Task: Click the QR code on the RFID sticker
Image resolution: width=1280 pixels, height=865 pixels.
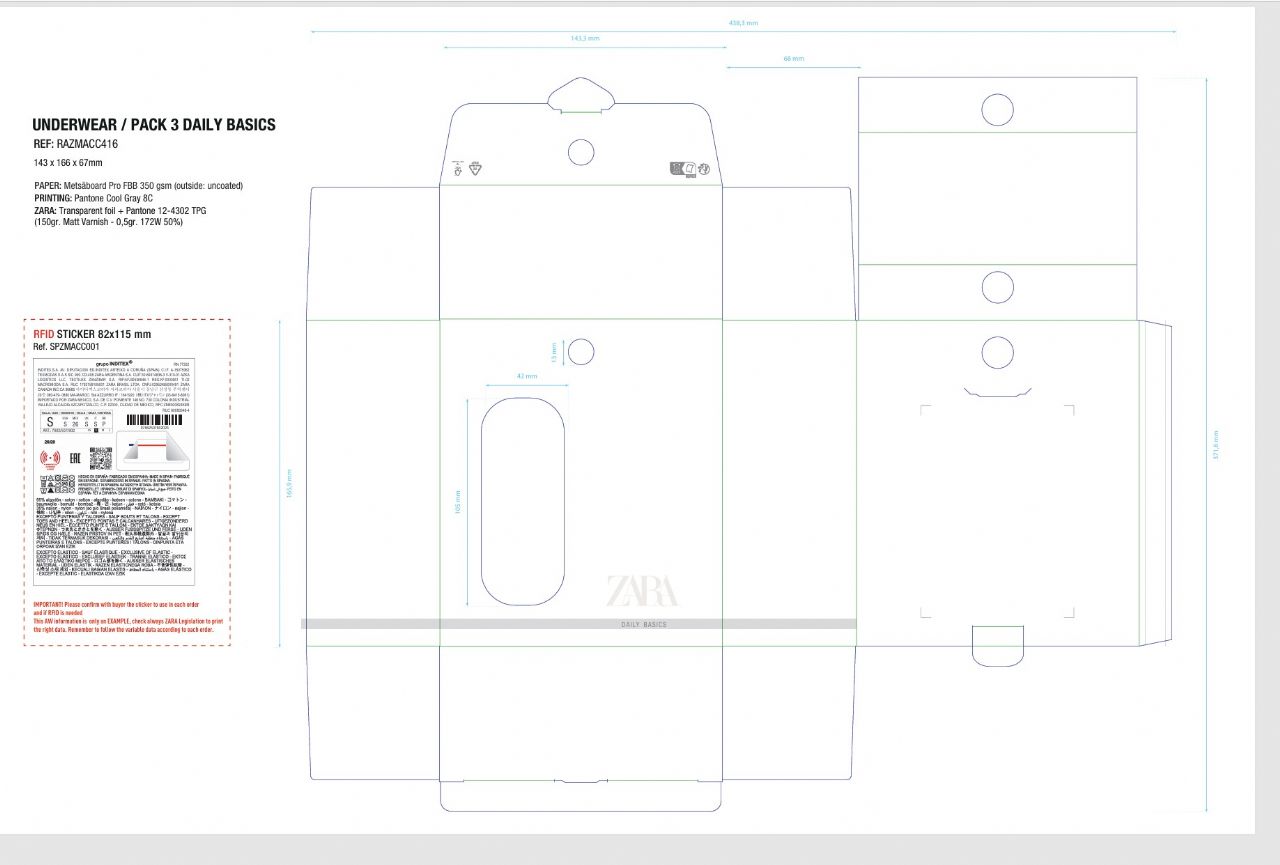Action: click(x=98, y=459)
